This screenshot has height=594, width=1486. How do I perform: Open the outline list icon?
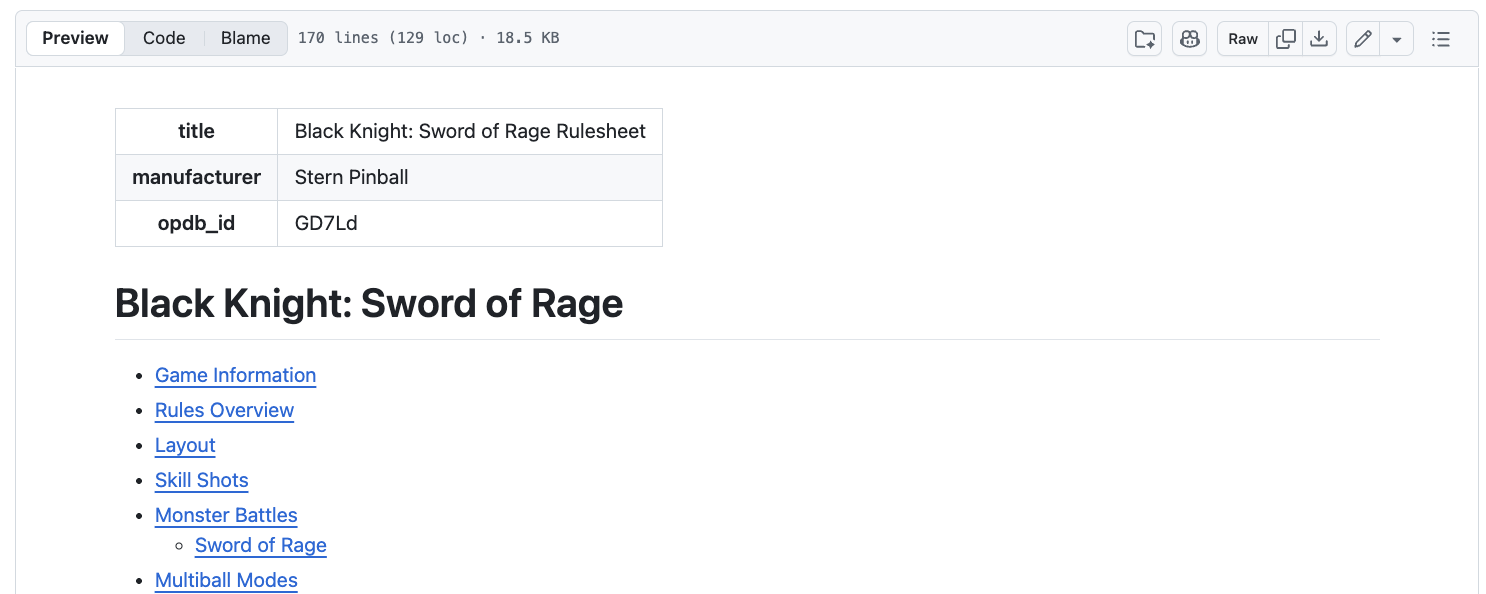pyautogui.click(x=1440, y=39)
